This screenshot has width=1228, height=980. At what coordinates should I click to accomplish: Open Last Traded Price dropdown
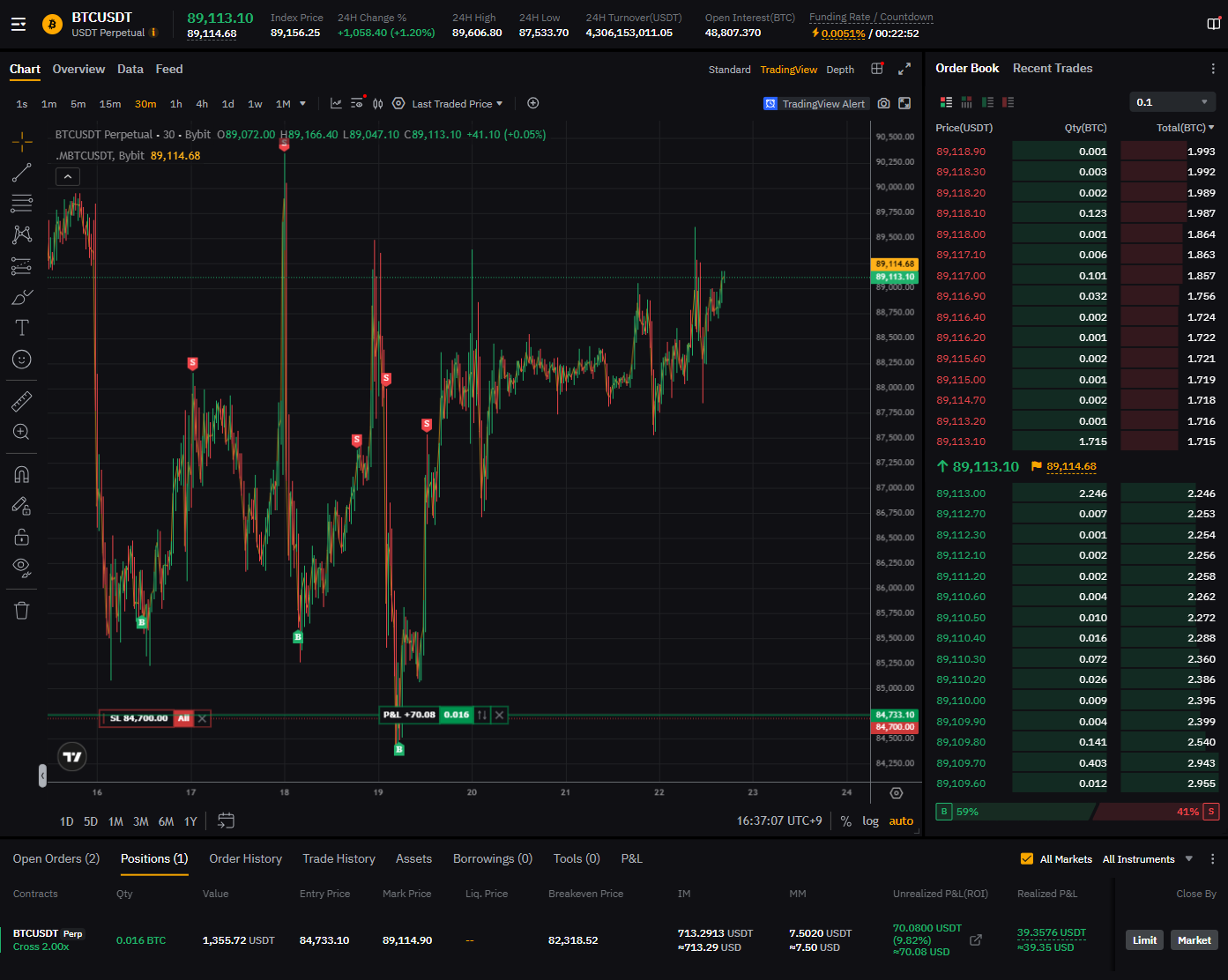click(458, 104)
